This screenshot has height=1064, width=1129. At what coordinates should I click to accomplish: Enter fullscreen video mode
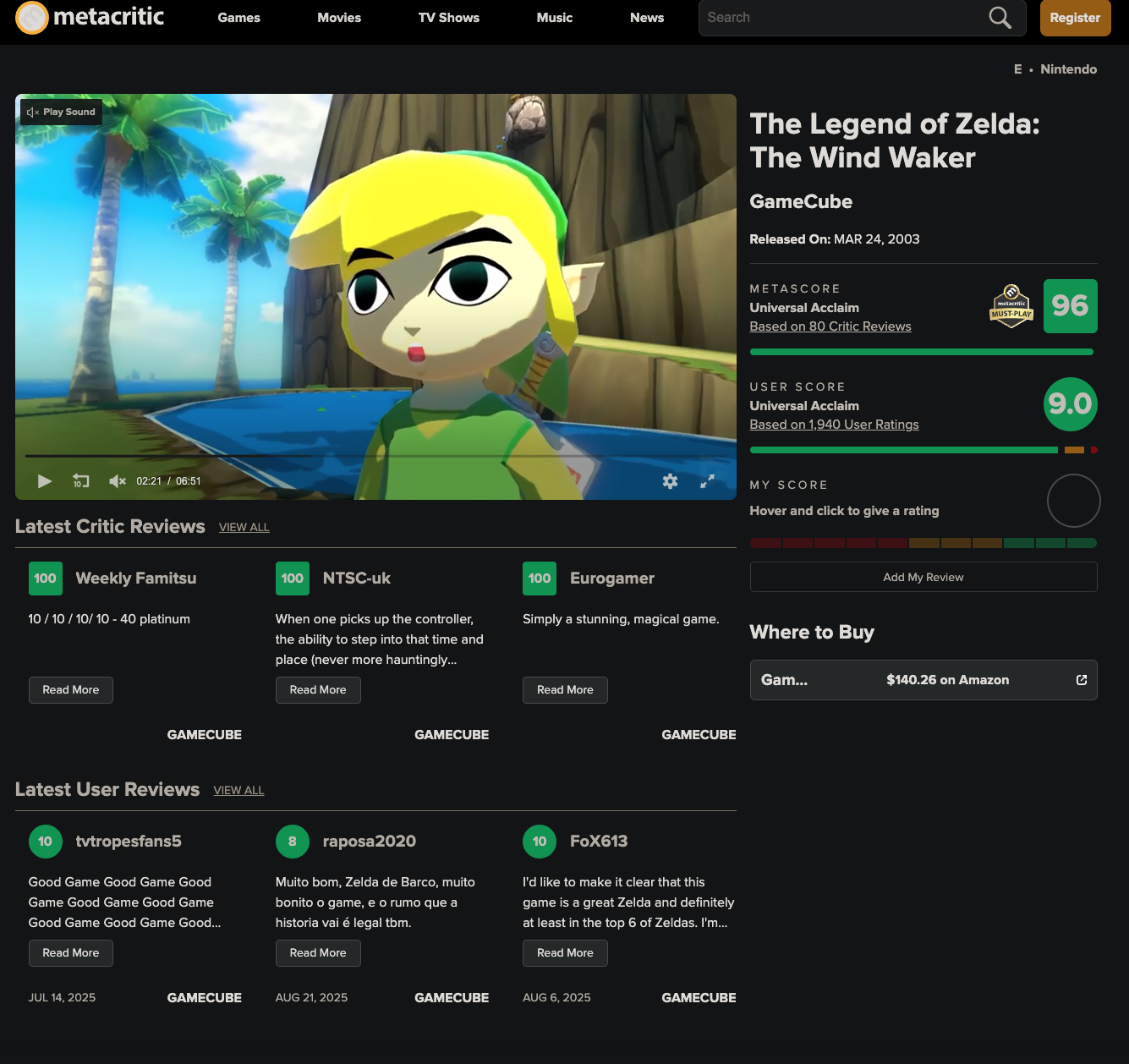(x=708, y=481)
